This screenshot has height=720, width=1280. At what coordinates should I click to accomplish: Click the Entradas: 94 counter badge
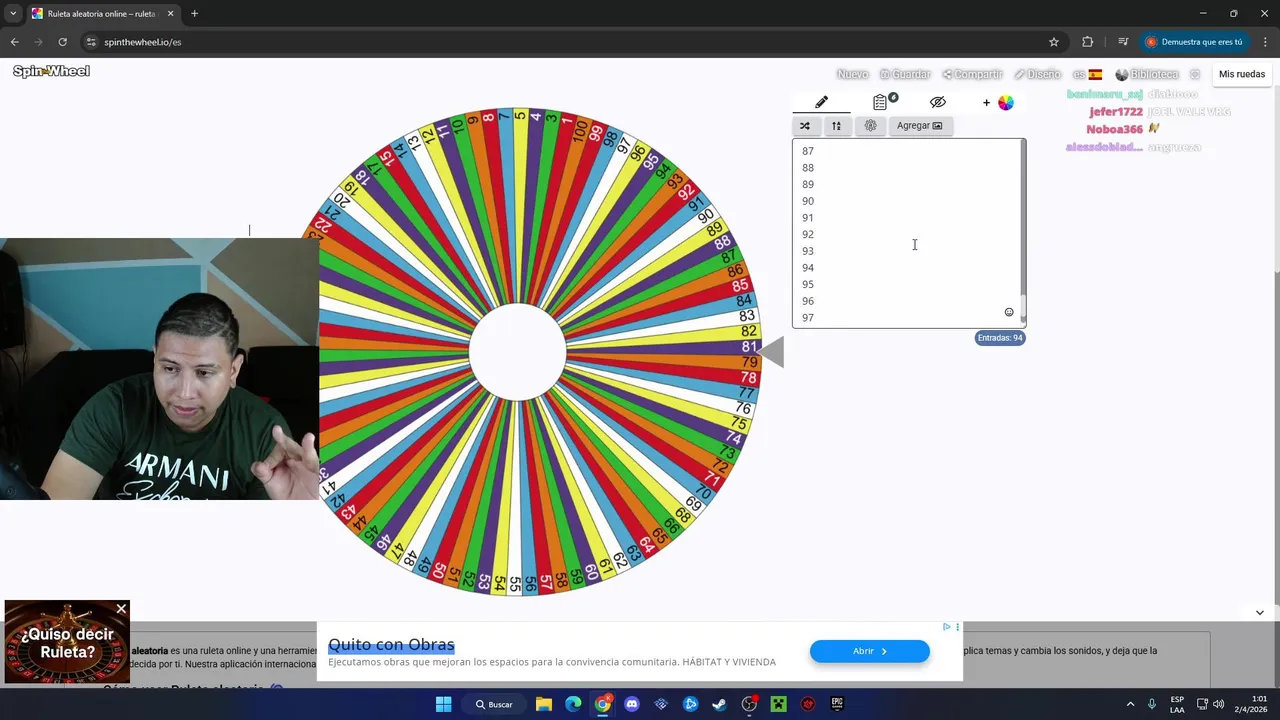click(x=1000, y=338)
